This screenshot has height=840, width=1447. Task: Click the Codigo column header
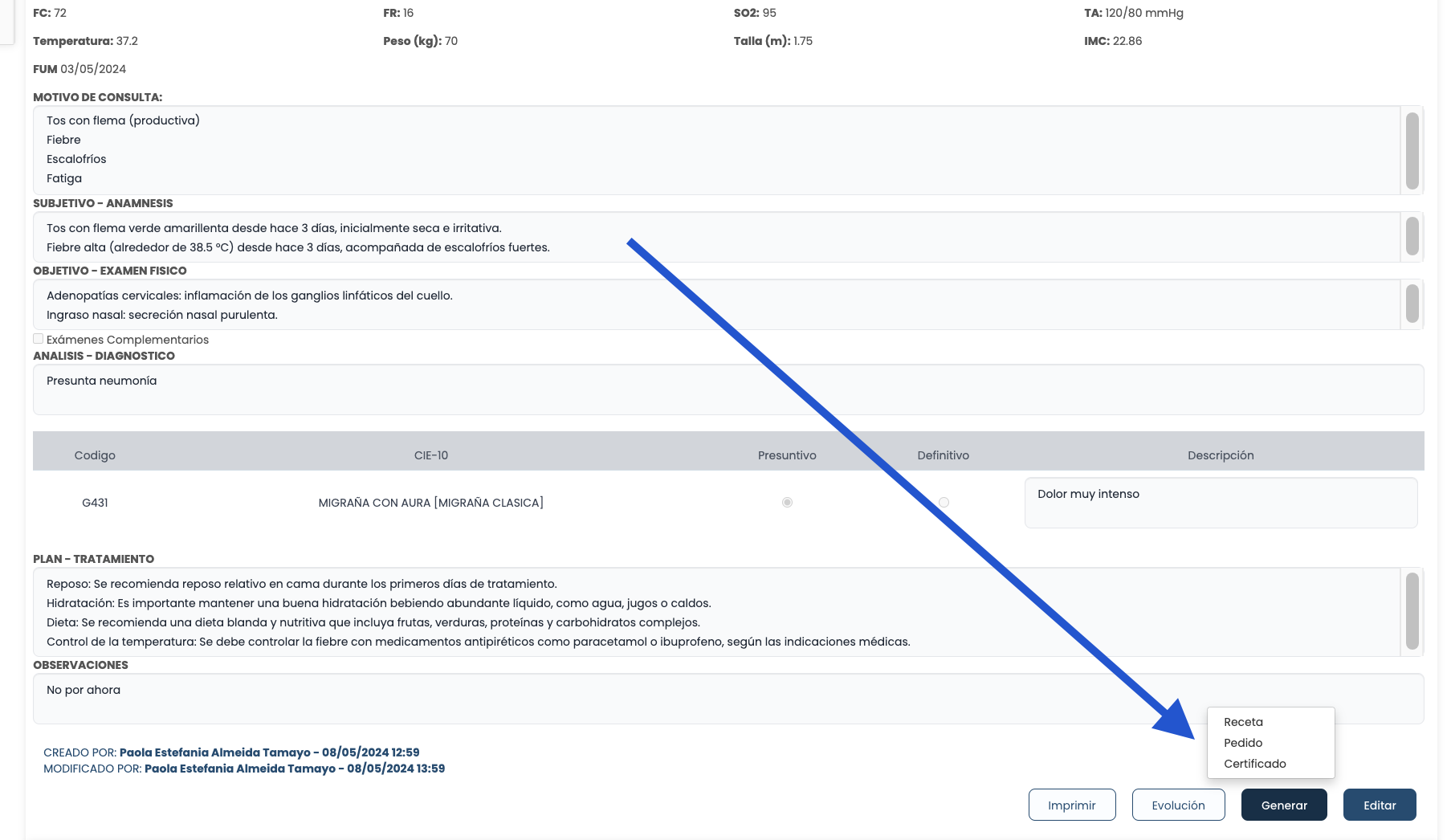95,455
